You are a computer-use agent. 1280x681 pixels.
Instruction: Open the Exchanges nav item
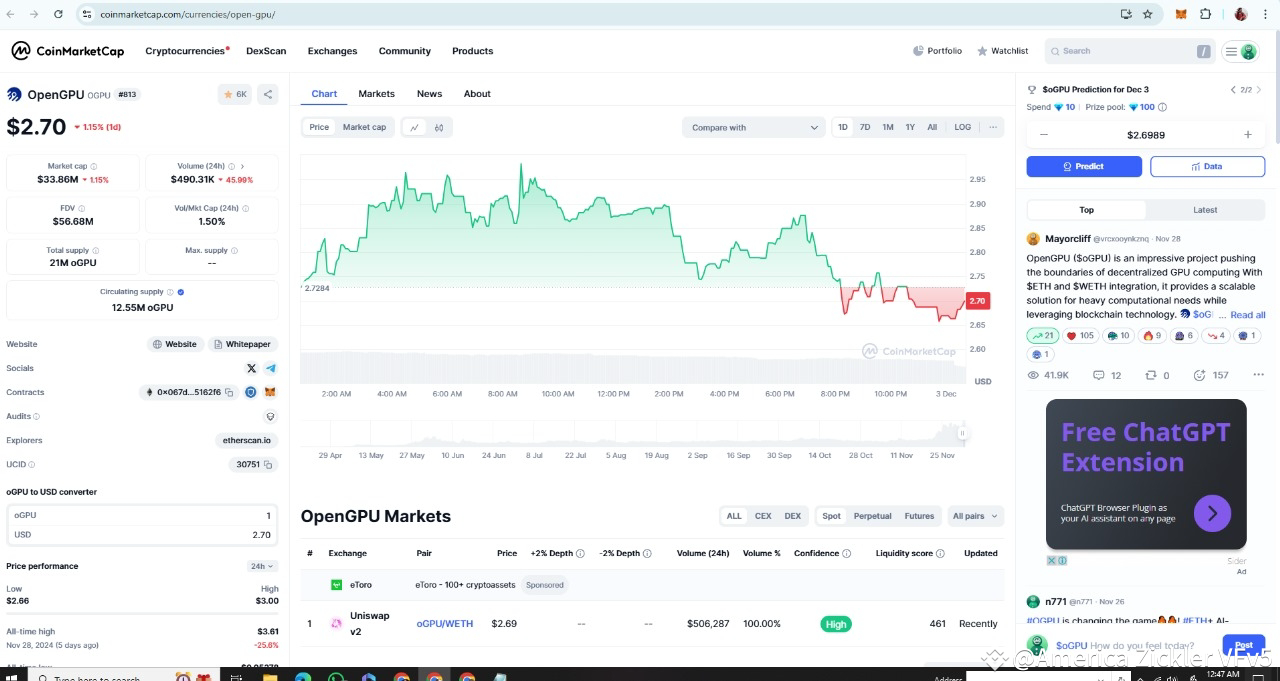[332, 51]
